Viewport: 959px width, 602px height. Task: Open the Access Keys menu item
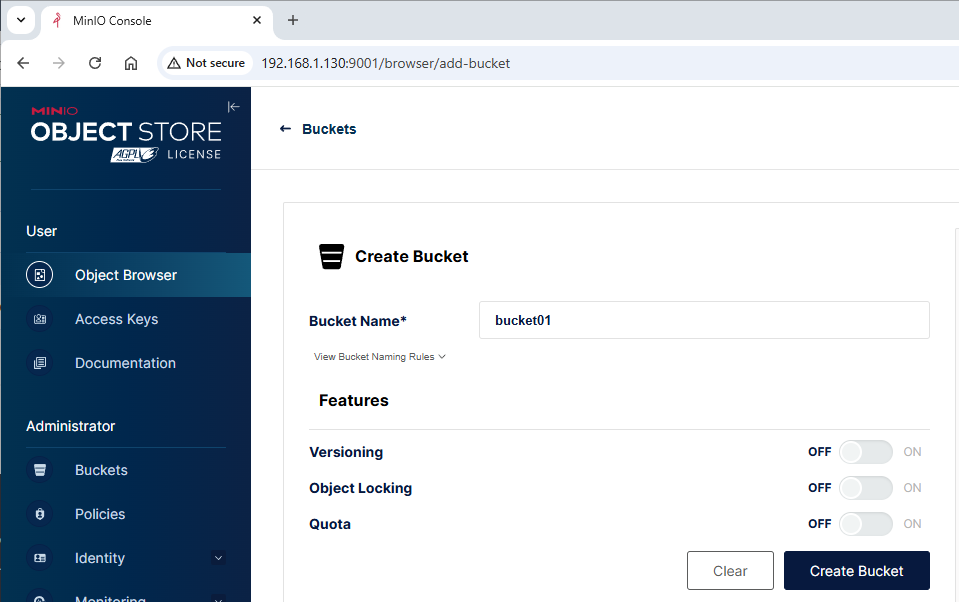pyautogui.click(x=116, y=319)
